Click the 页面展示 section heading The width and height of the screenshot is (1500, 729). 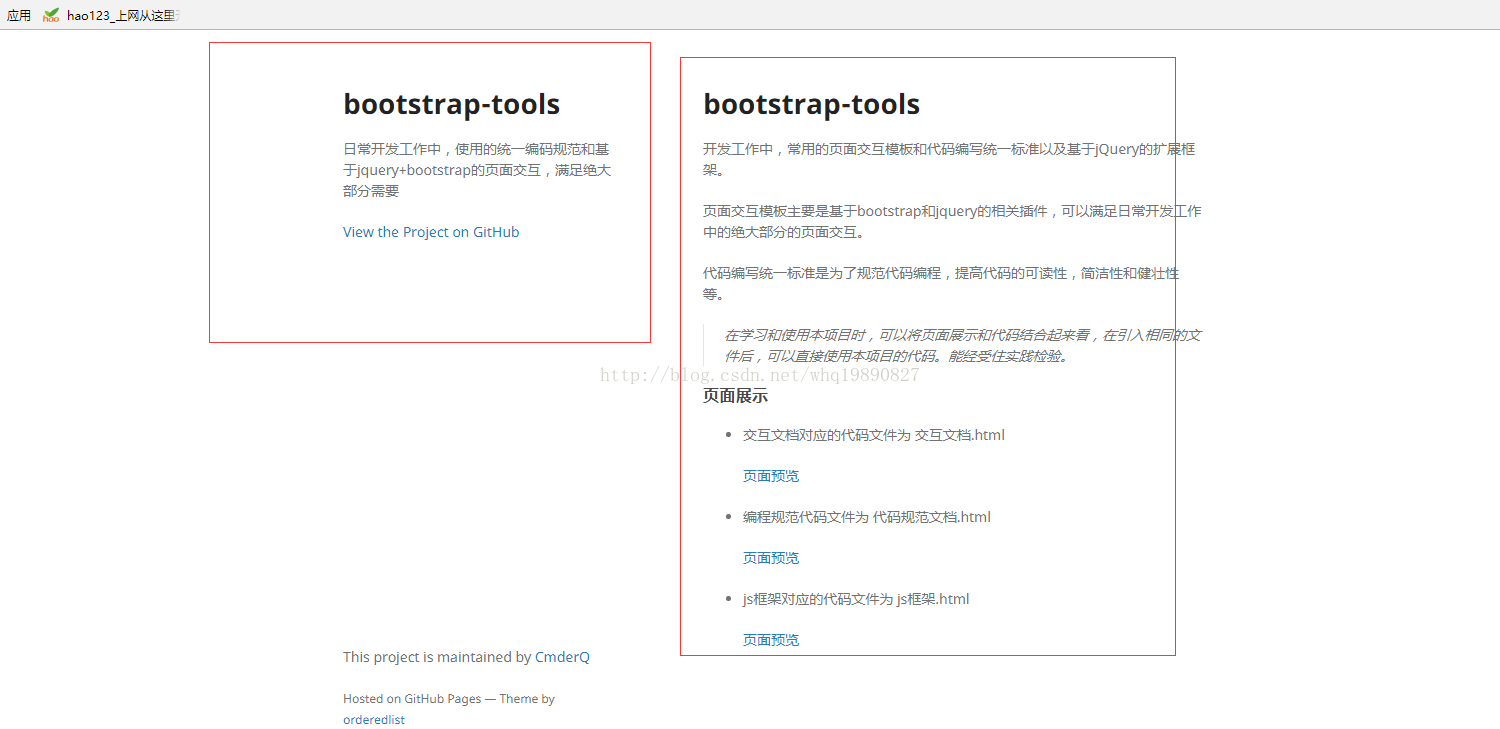(x=735, y=396)
